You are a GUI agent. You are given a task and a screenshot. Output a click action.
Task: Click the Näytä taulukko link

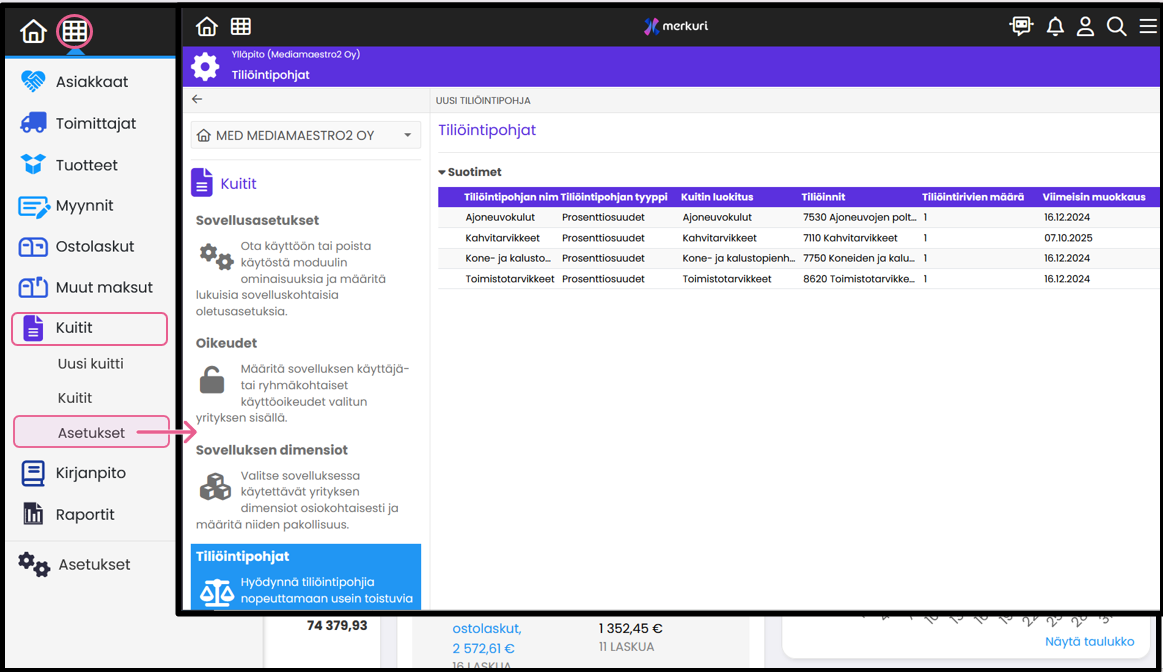click(x=1089, y=641)
